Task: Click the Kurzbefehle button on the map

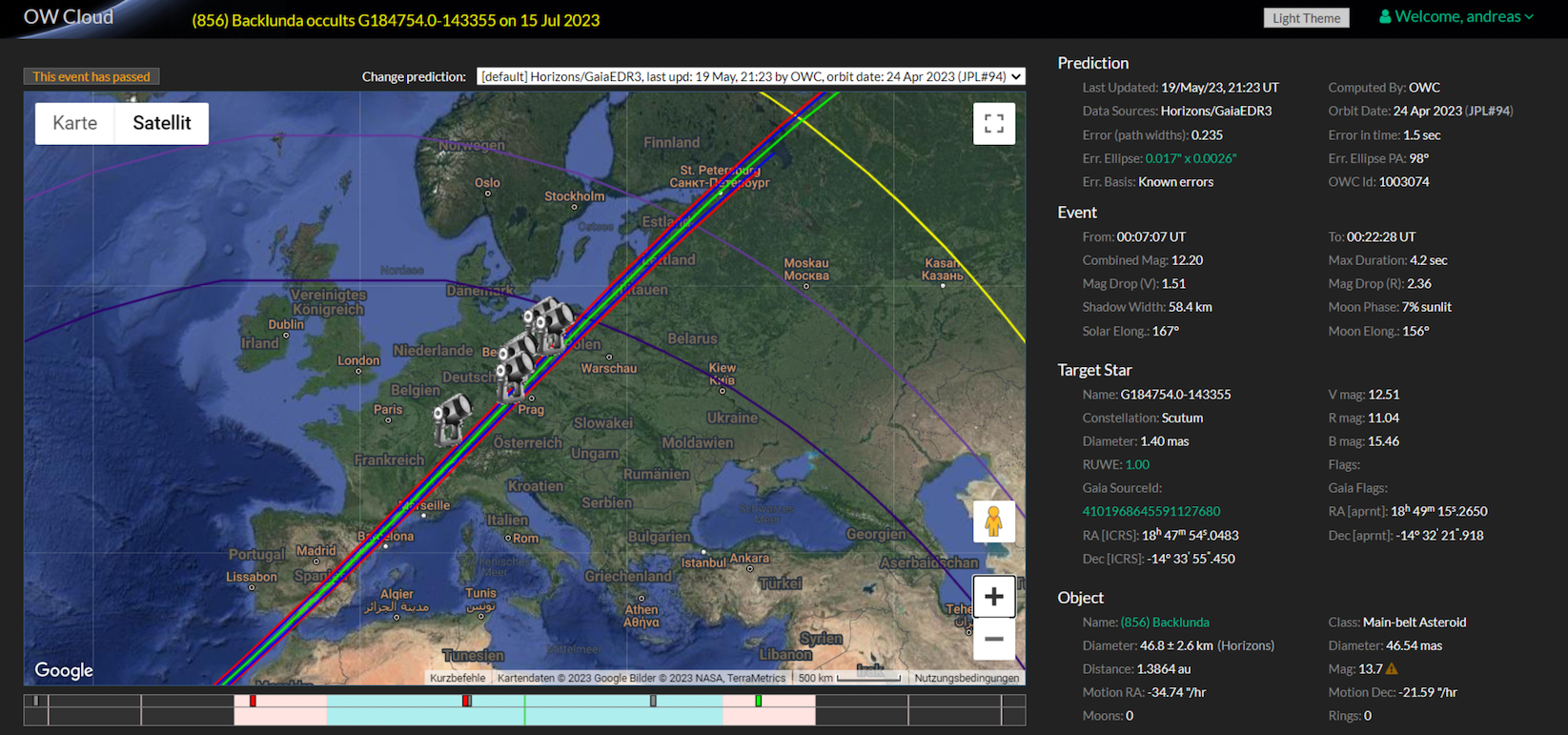Action: coord(458,678)
